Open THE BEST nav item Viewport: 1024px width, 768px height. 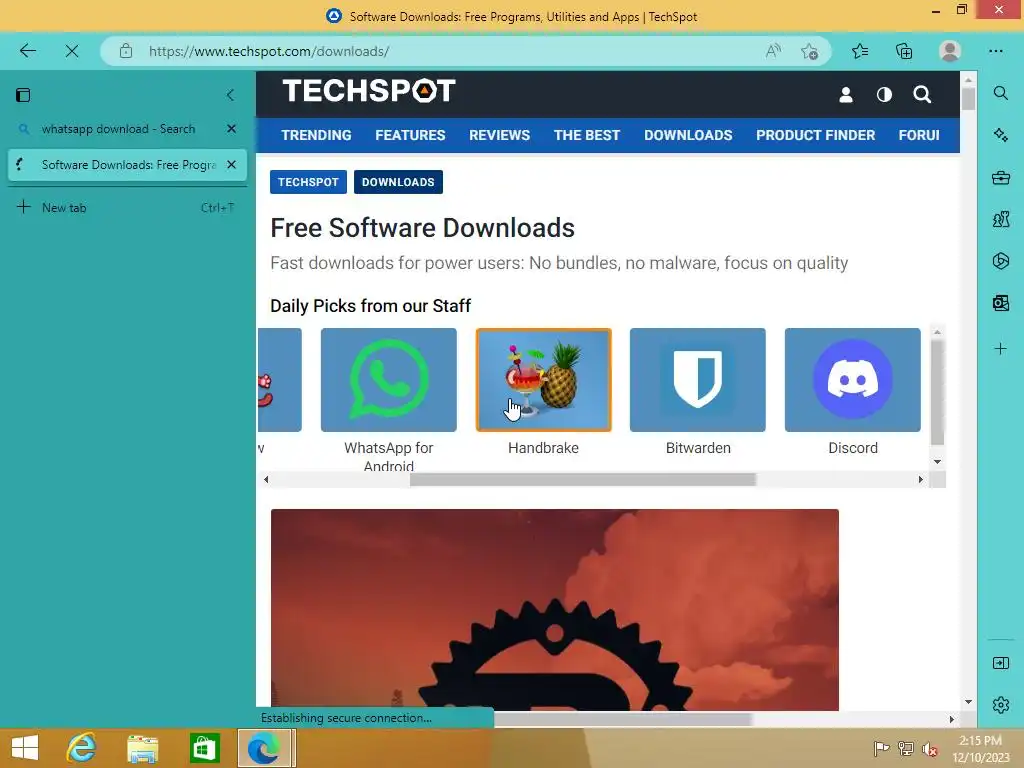click(586, 135)
